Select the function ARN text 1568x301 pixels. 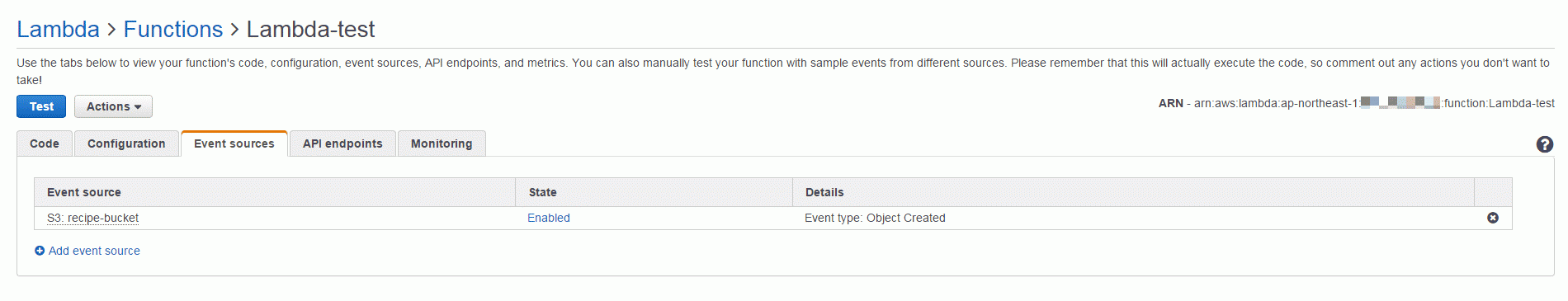[x=1357, y=103]
